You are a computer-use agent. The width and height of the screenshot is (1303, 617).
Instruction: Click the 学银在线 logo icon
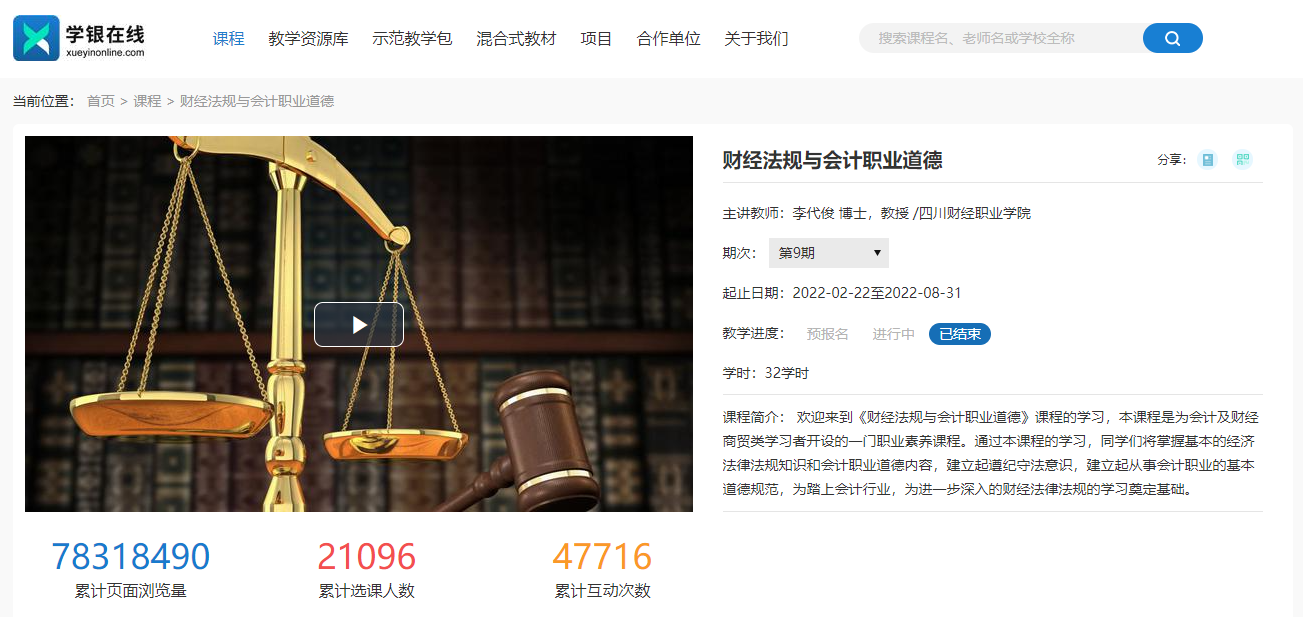(x=36, y=39)
